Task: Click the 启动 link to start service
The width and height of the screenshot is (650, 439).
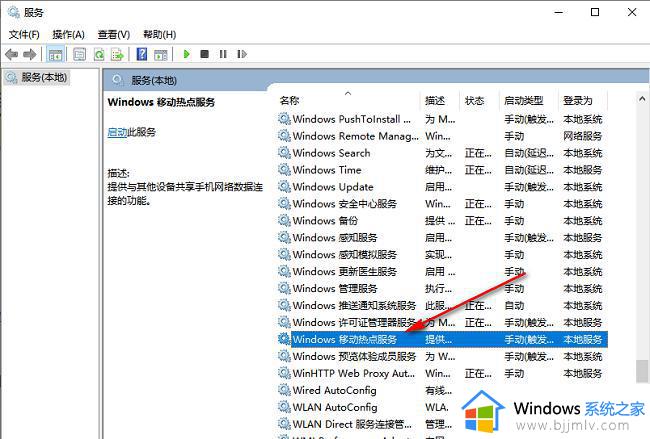Action: point(117,132)
